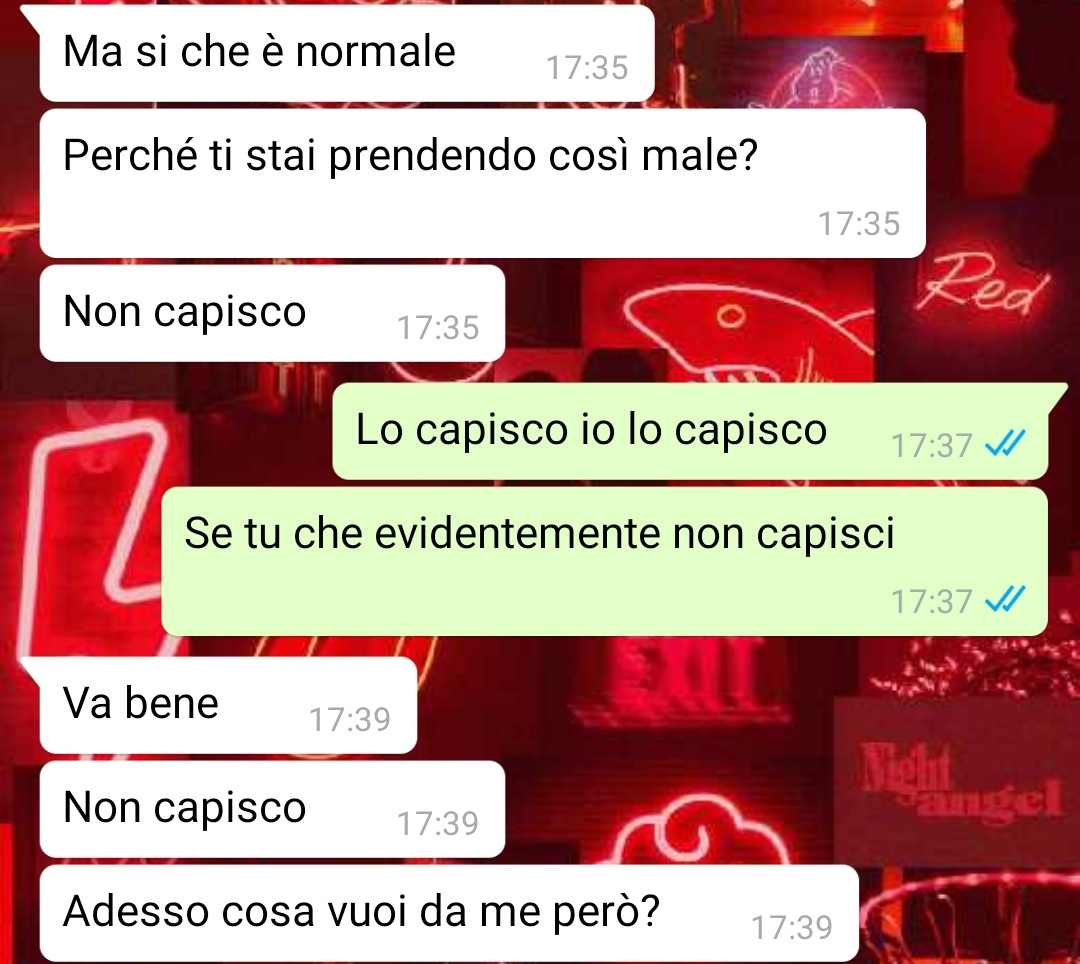Tap read receipt checkmarks on 'Lo capisco' message
The height and width of the screenshot is (964, 1080).
pyautogui.click(x=1006, y=443)
